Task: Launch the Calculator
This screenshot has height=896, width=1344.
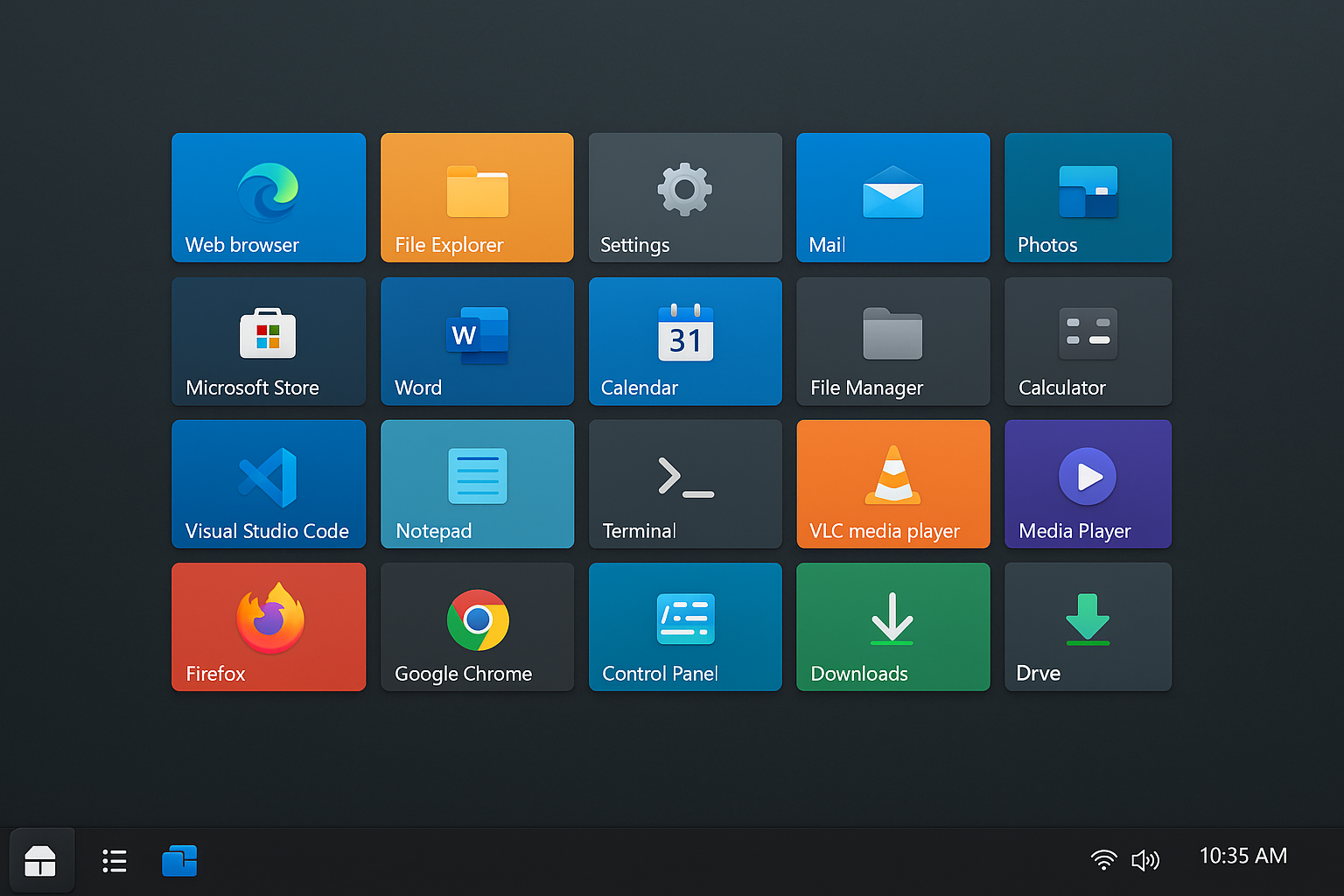Action: point(1088,341)
